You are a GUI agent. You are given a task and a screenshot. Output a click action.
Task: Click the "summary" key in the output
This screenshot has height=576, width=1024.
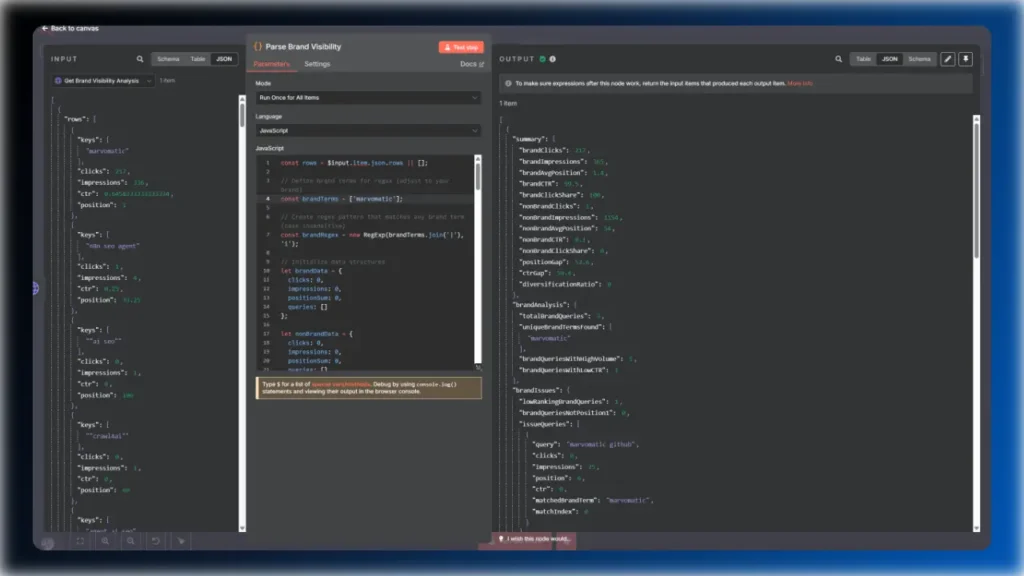click(x=530, y=139)
